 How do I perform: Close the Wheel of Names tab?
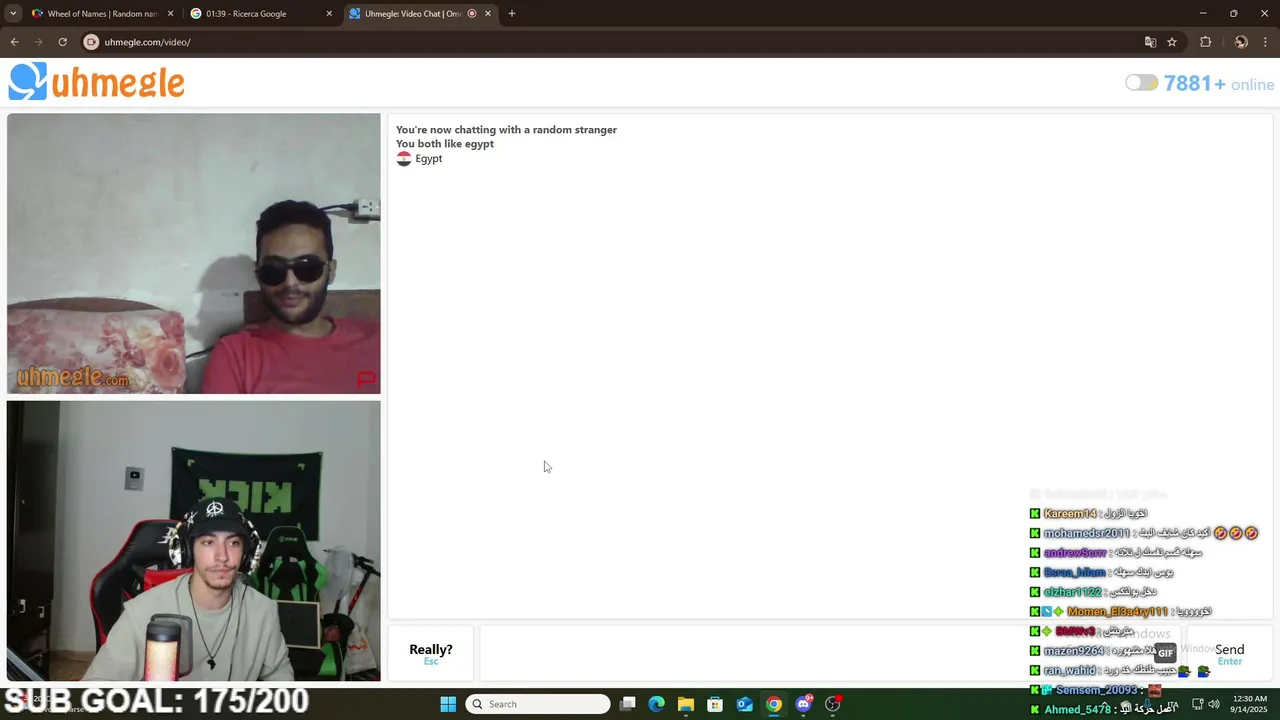click(x=171, y=14)
